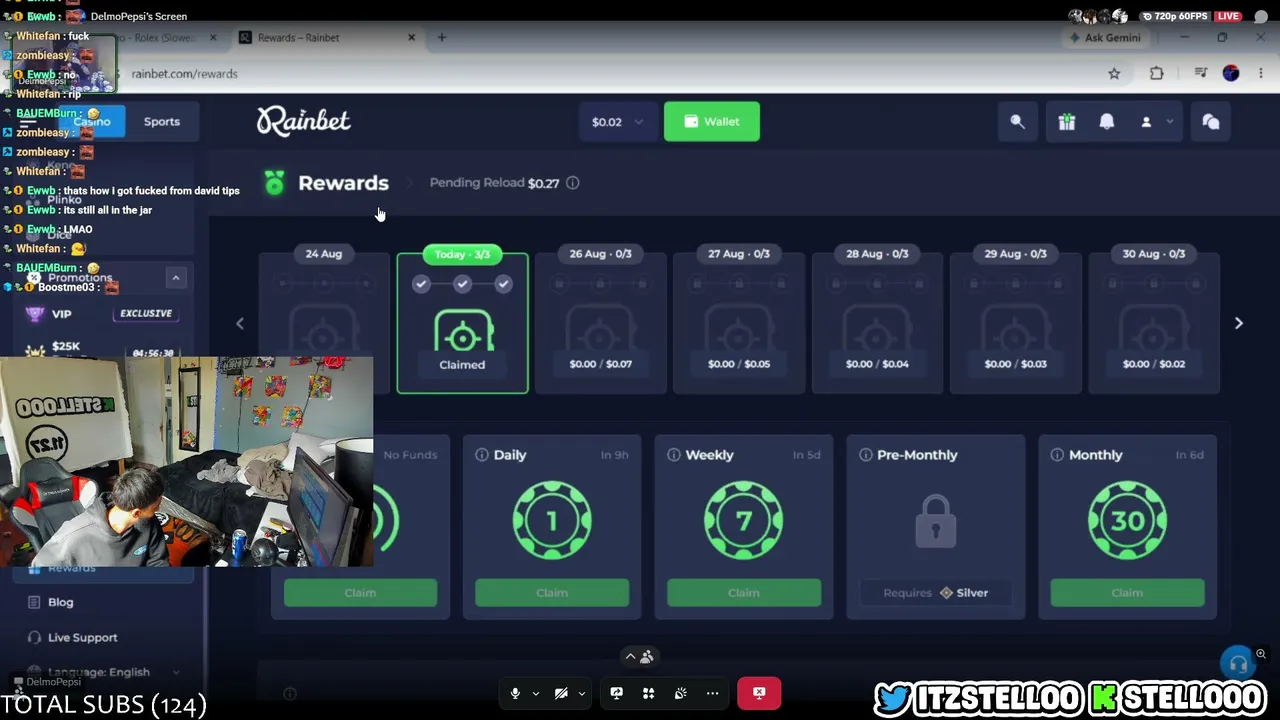Viewport: 1280px width, 720px height.
Task: Open the chat bubbles icon
Action: [x=1211, y=122]
